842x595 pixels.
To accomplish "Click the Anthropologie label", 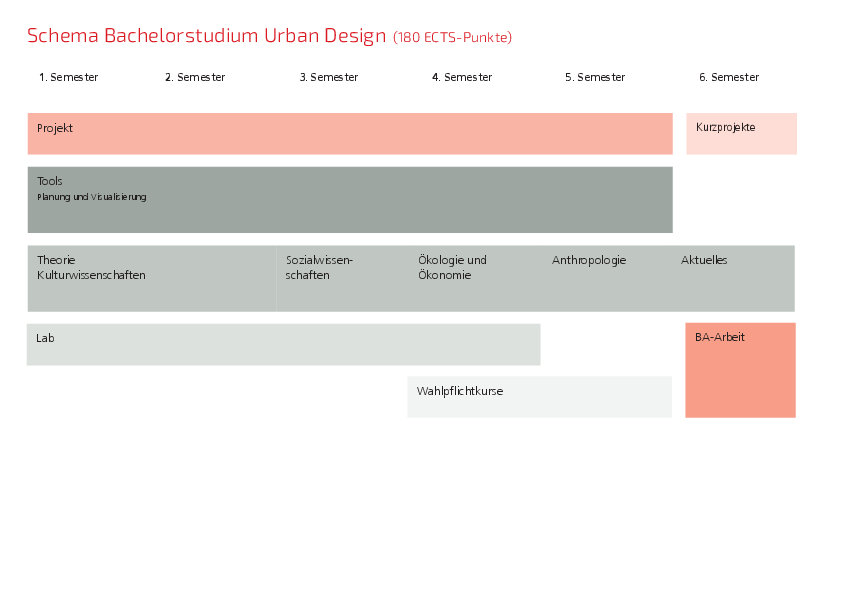I will pyautogui.click(x=589, y=260).
